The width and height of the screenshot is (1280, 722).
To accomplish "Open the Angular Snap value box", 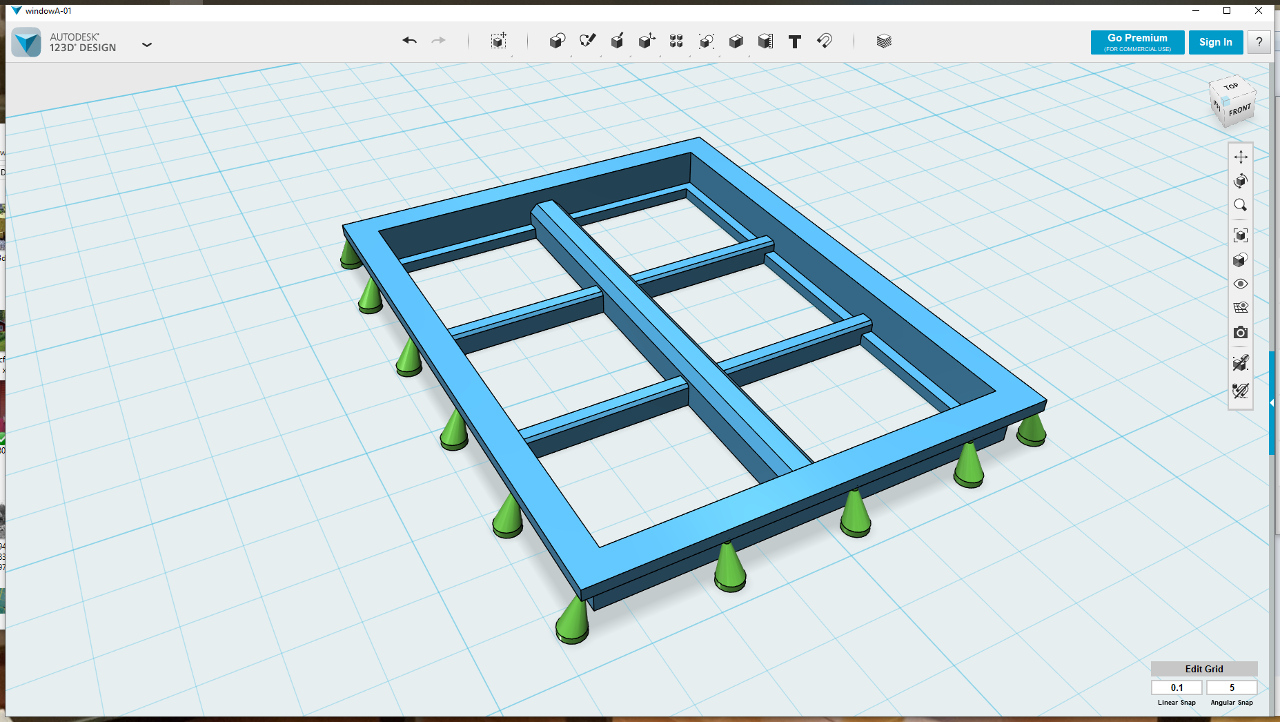I will point(1232,688).
